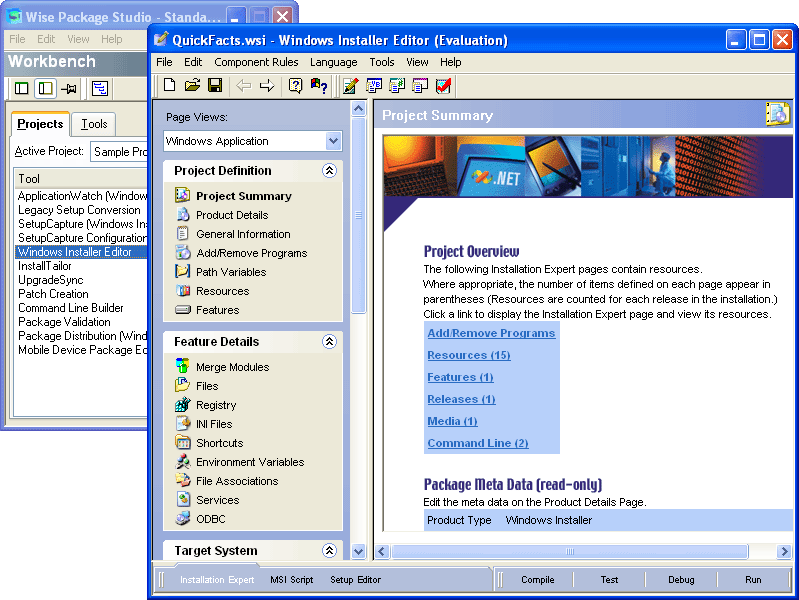Follow the Resources (15) link

pos(469,355)
